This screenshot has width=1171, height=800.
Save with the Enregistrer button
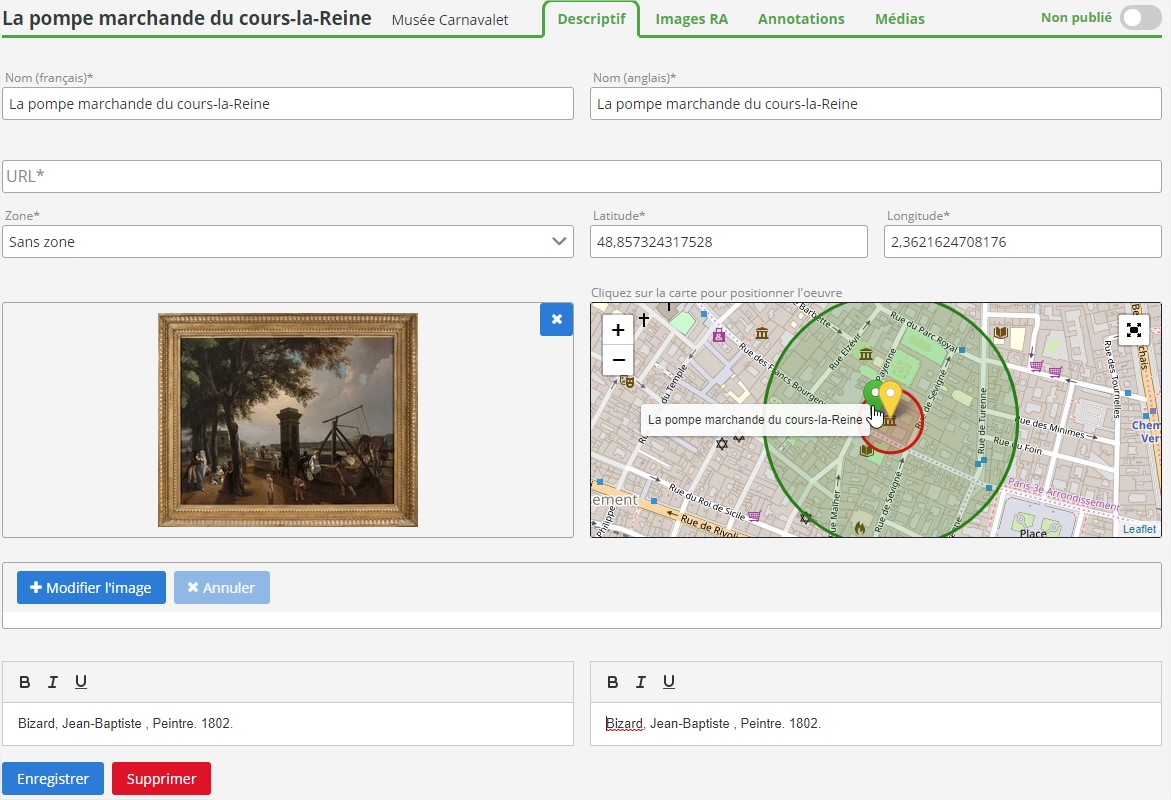point(53,778)
